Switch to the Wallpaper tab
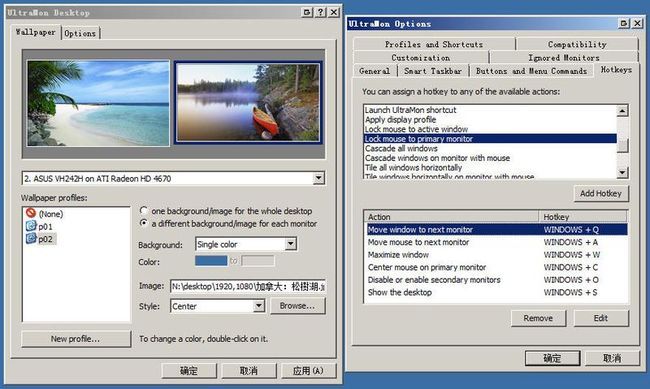The width and height of the screenshot is (650, 389). tap(36, 32)
